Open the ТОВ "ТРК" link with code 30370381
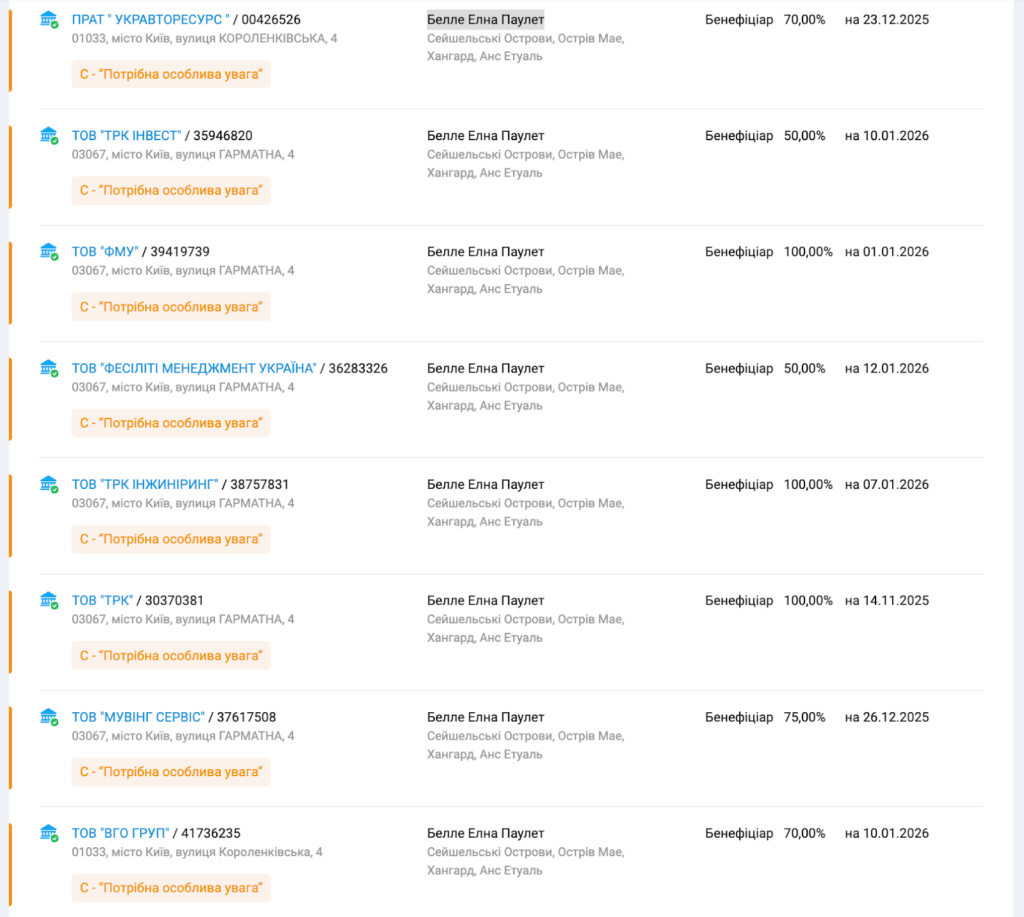Viewport: 1024px width, 917px height. coord(102,601)
